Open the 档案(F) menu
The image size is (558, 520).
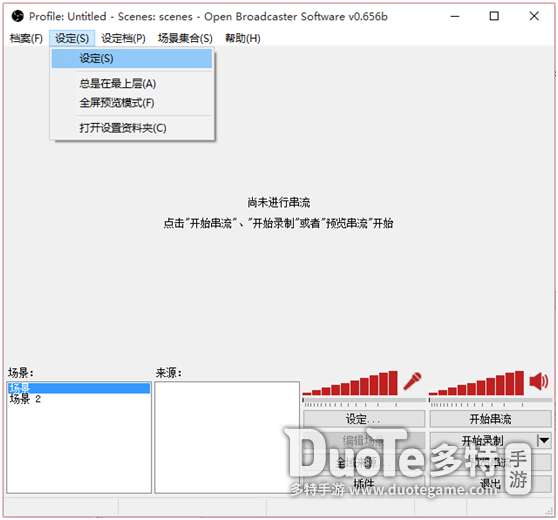click(26, 38)
